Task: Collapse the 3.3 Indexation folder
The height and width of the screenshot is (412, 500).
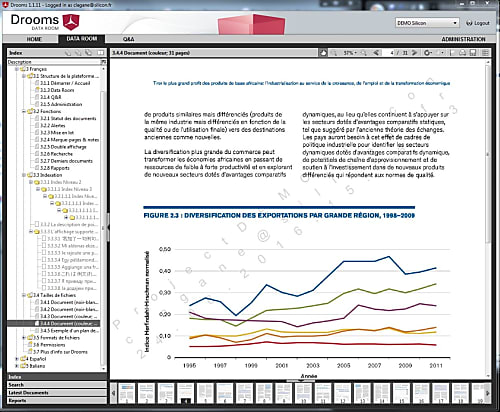Action: 24,175
